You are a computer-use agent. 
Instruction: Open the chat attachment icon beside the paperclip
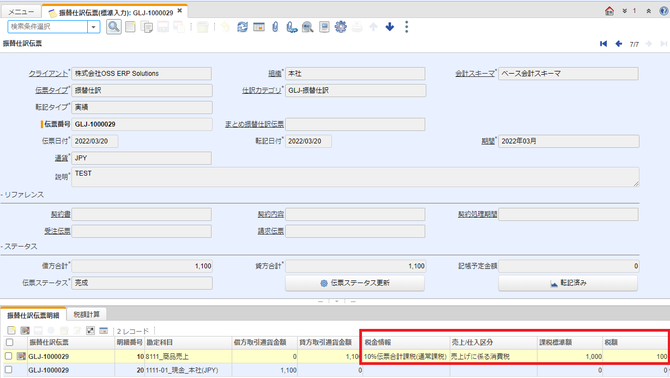pos(291,27)
